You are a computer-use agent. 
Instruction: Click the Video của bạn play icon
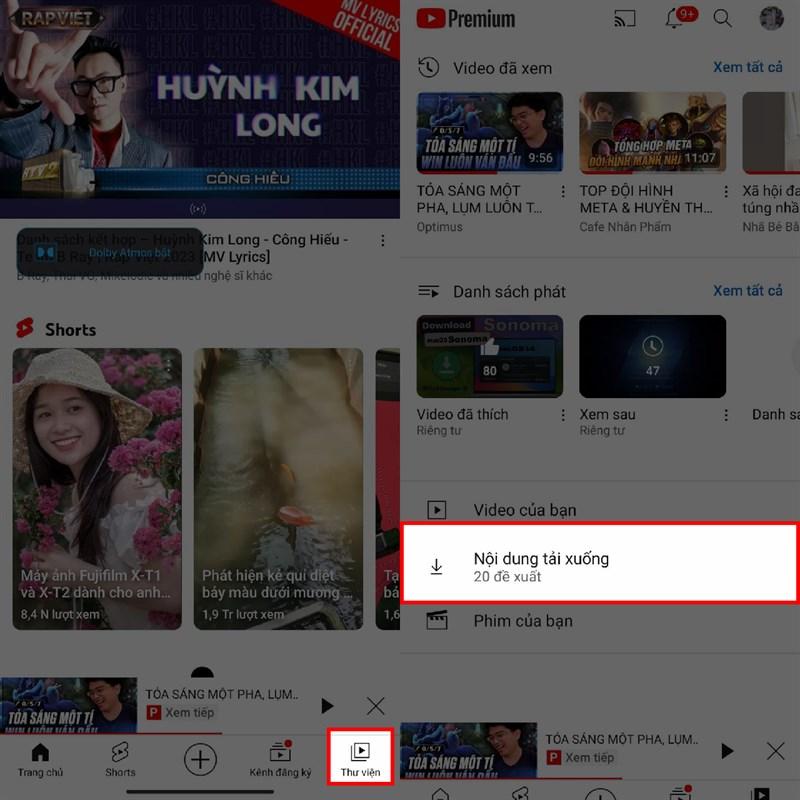coord(437,510)
